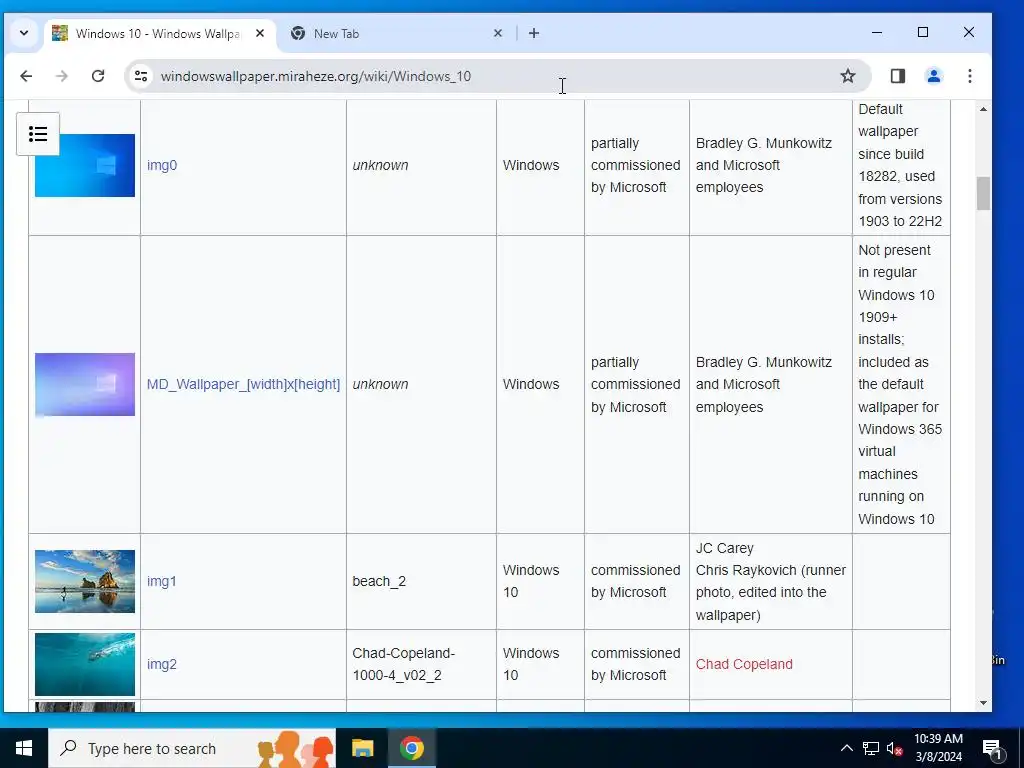Click 'commissioned by Microsoft' in img2 row
This screenshot has height=768, width=1024.
coord(635,664)
